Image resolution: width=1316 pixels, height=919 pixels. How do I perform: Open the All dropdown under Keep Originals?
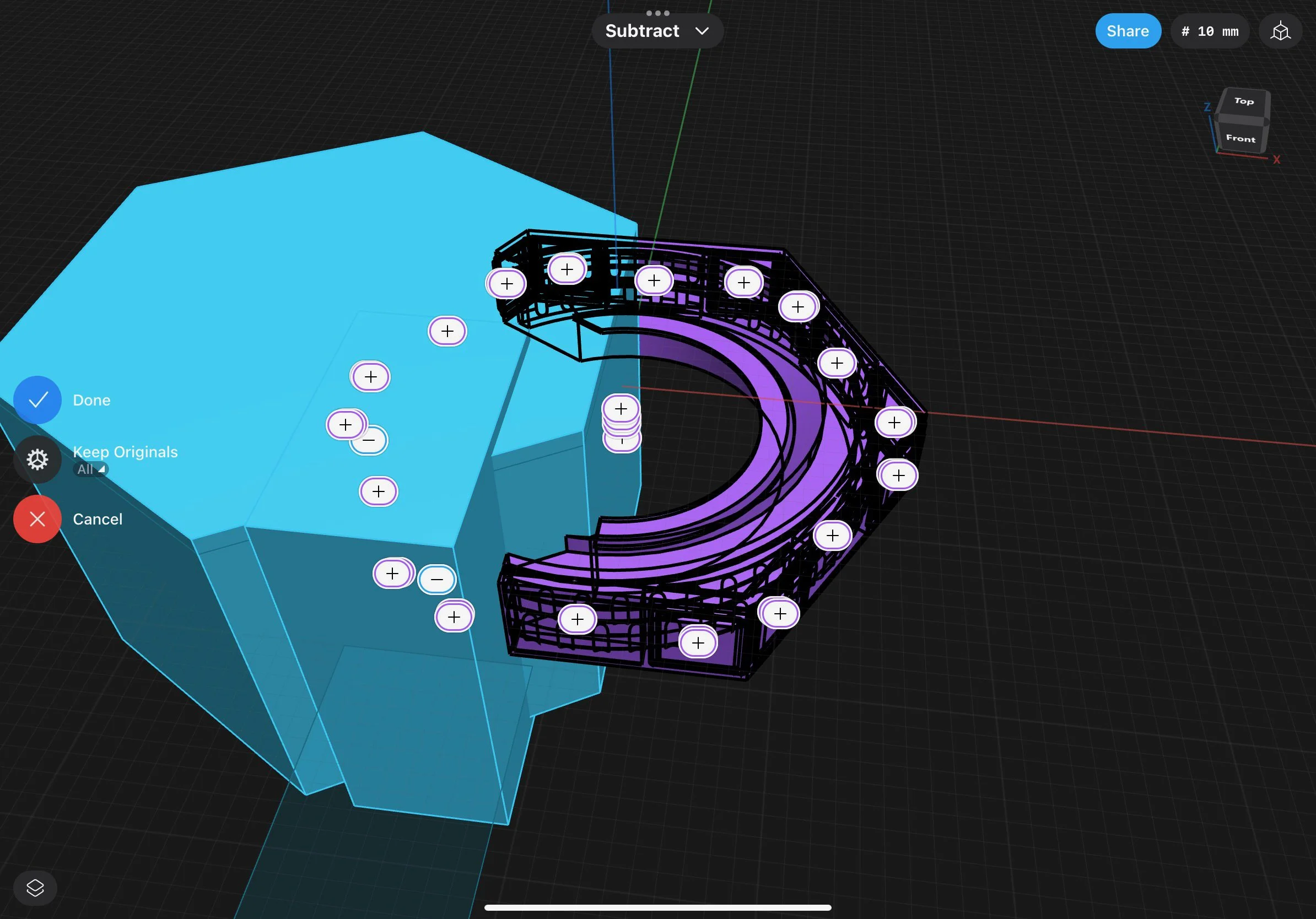coord(90,469)
